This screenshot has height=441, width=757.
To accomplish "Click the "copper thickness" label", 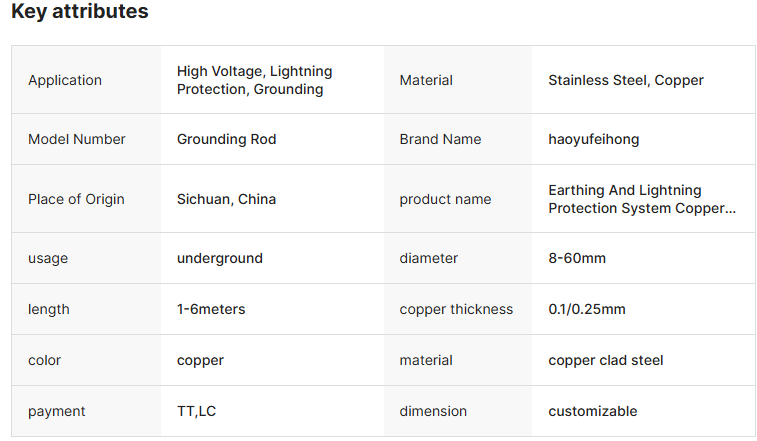I will click(456, 309).
